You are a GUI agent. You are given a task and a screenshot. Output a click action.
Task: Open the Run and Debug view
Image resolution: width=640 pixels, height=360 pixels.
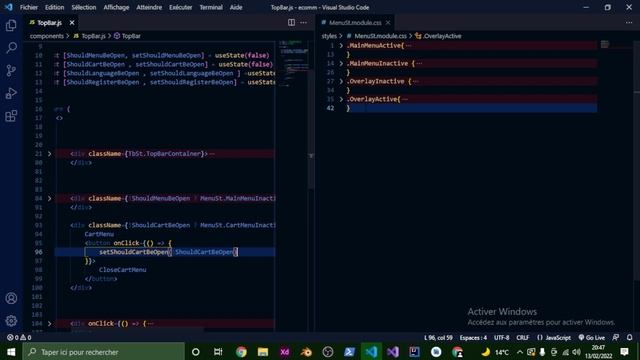click(11, 93)
